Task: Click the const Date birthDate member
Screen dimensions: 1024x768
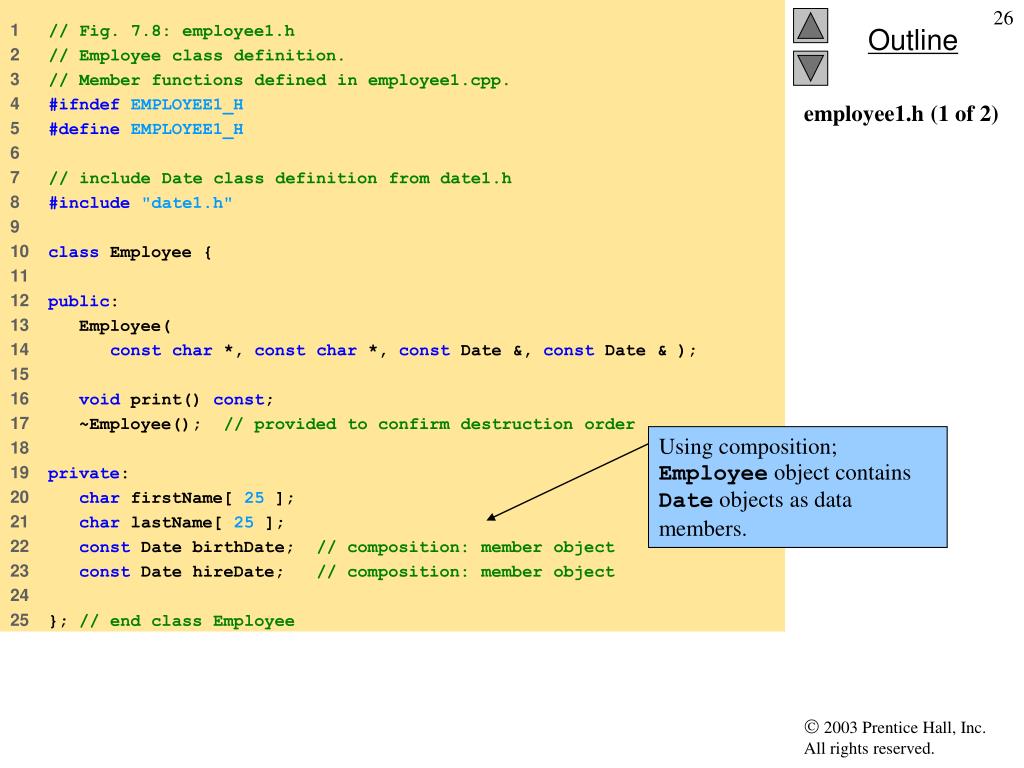Action: pos(186,547)
